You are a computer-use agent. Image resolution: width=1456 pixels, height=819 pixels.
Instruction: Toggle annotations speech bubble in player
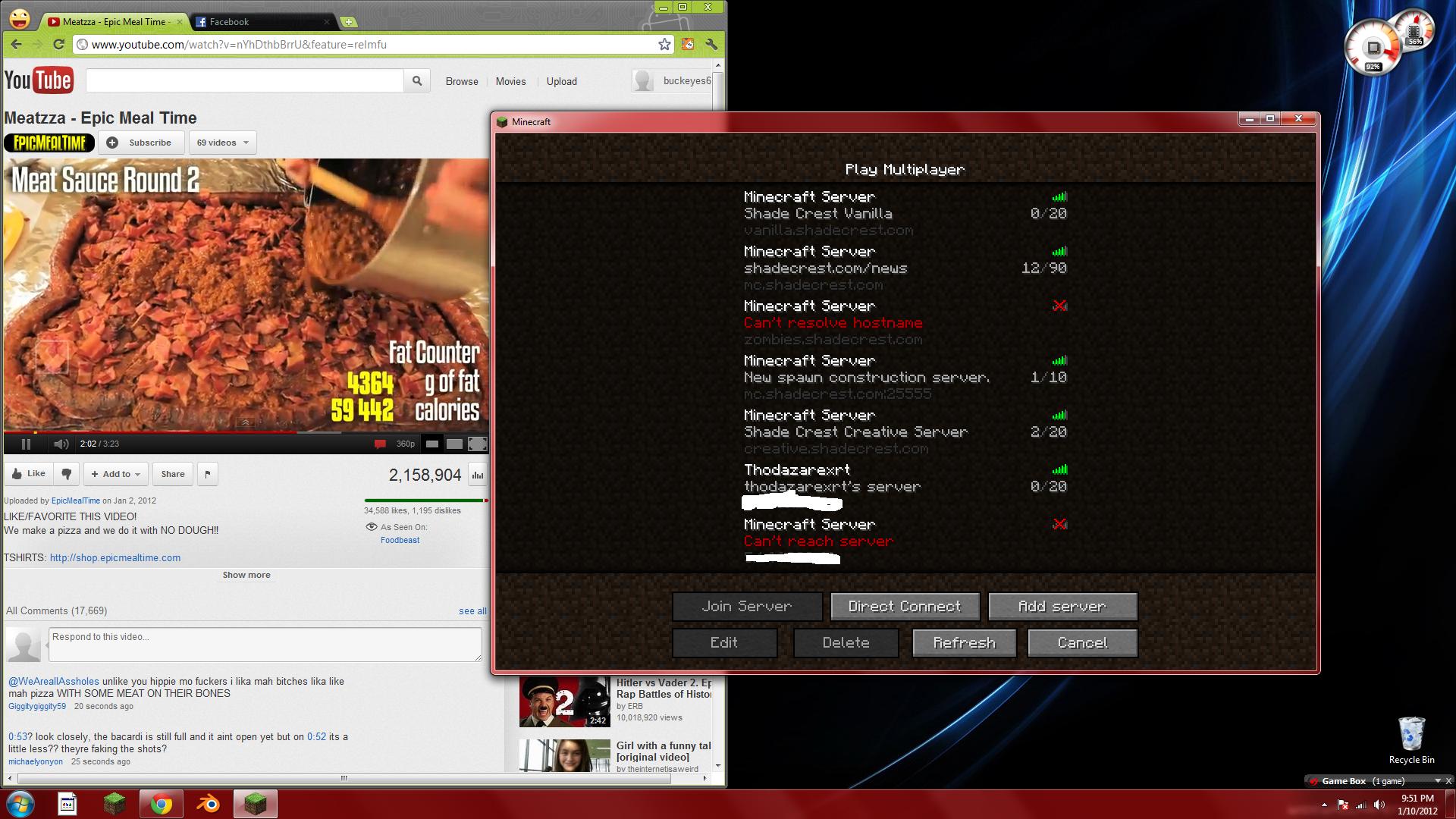[x=380, y=444]
